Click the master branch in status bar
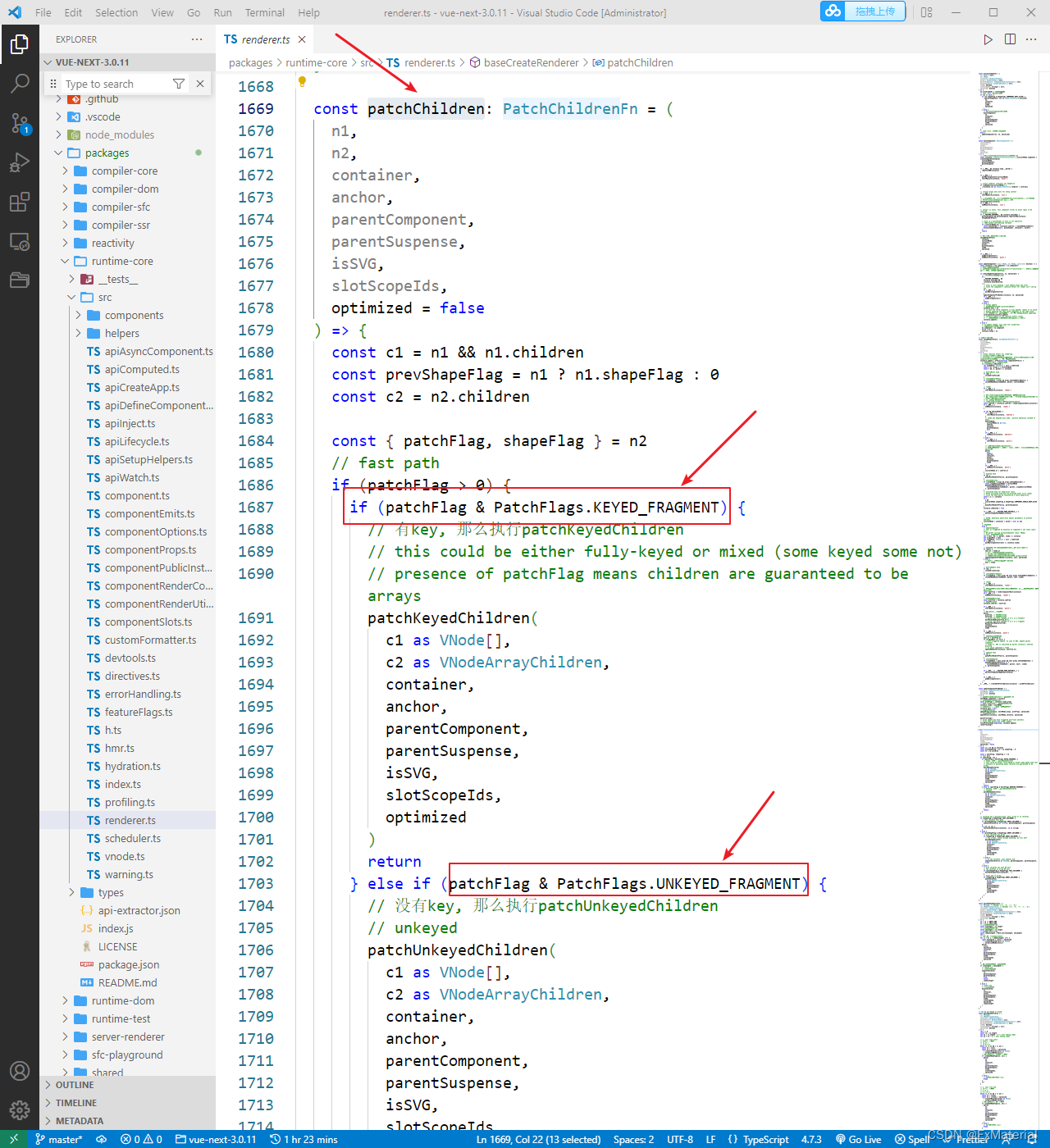1050x1148 pixels. point(59,1139)
